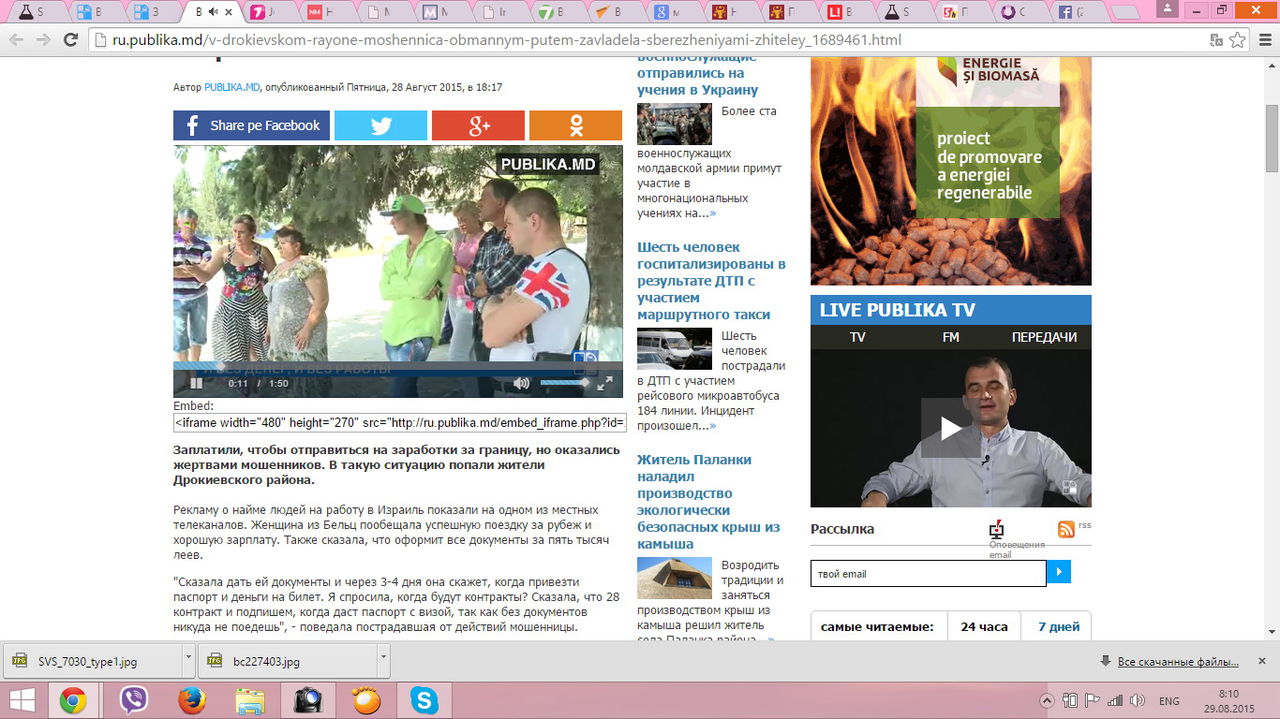Switch to the Google search tab
Image resolution: width=1280 pixels, height=719 pixels.
pyautogui.click(x=667, y=12)
